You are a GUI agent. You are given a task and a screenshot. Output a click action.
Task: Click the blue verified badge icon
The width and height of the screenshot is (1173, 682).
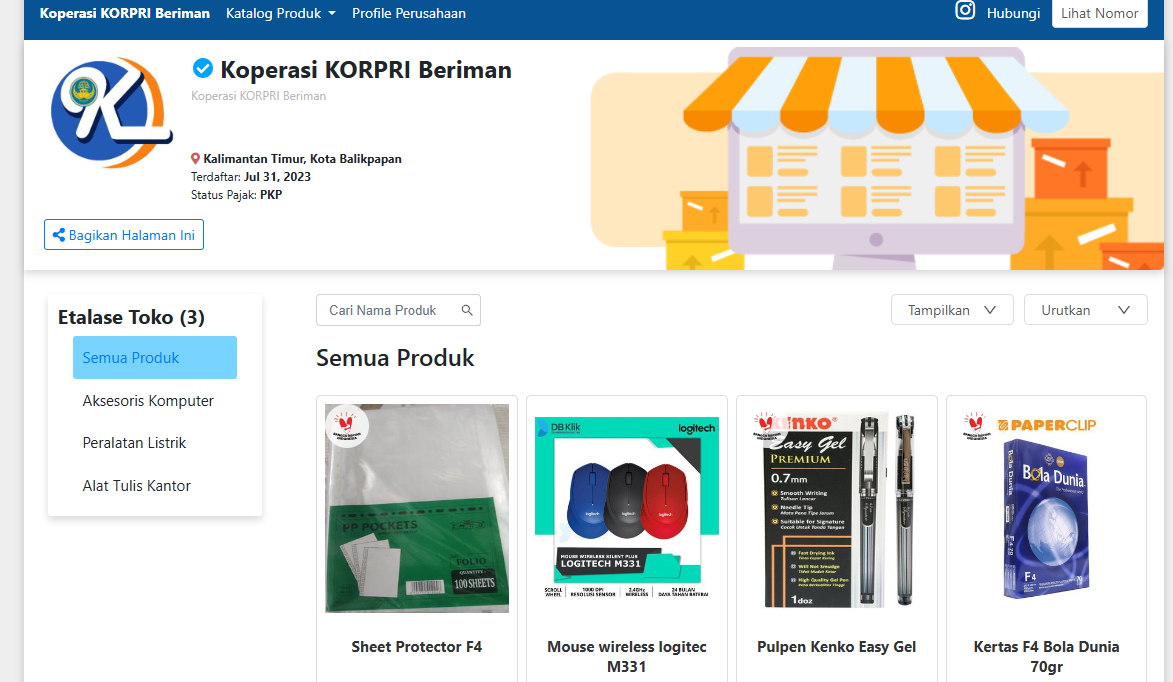tap(203, 68)
